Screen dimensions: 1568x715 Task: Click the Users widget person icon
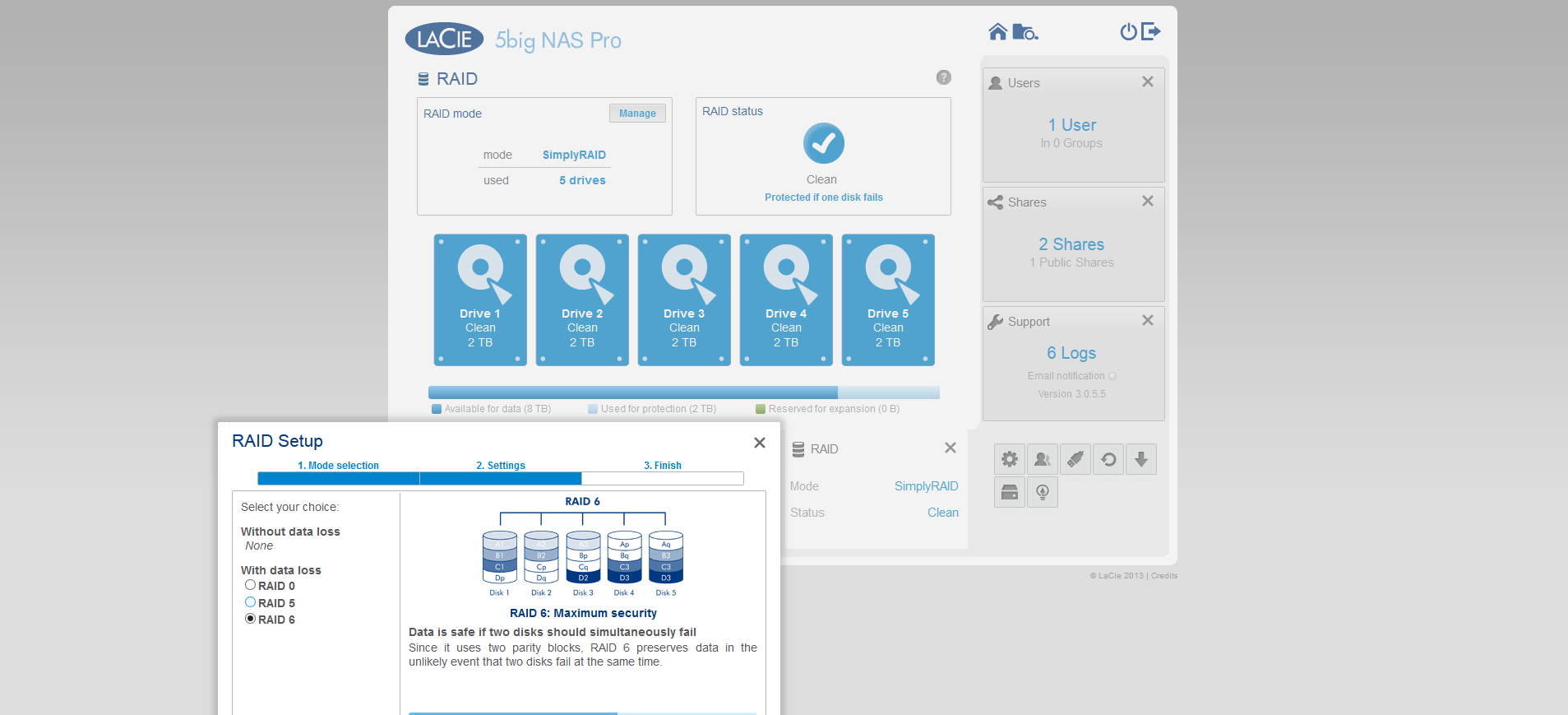996,83
